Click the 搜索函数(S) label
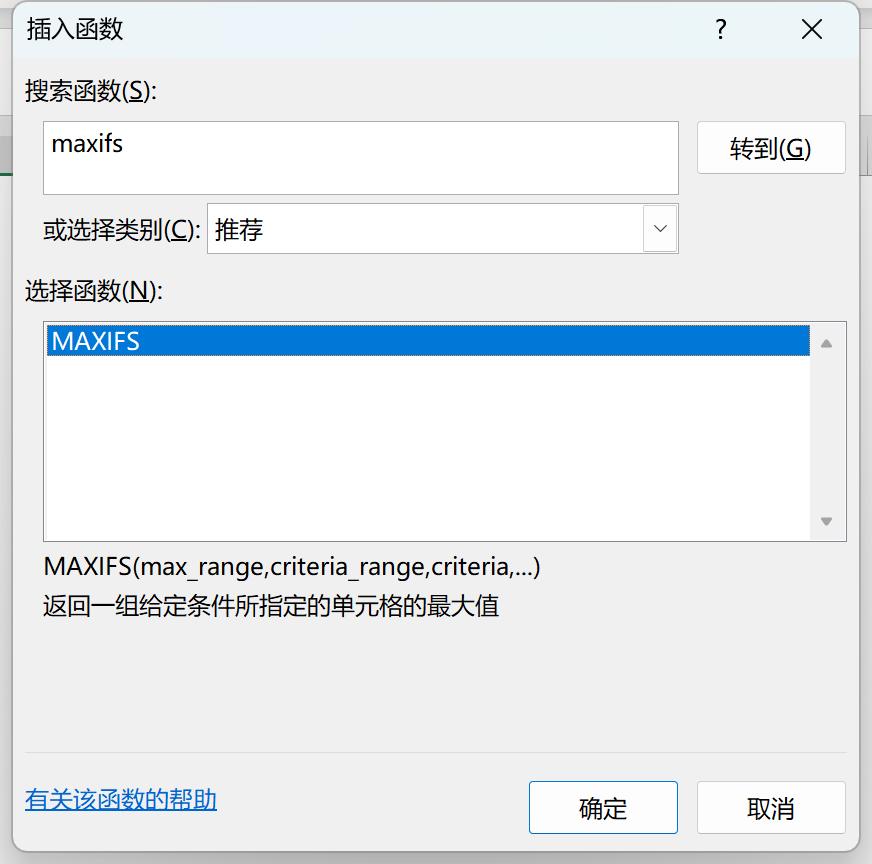 point(91,91)
